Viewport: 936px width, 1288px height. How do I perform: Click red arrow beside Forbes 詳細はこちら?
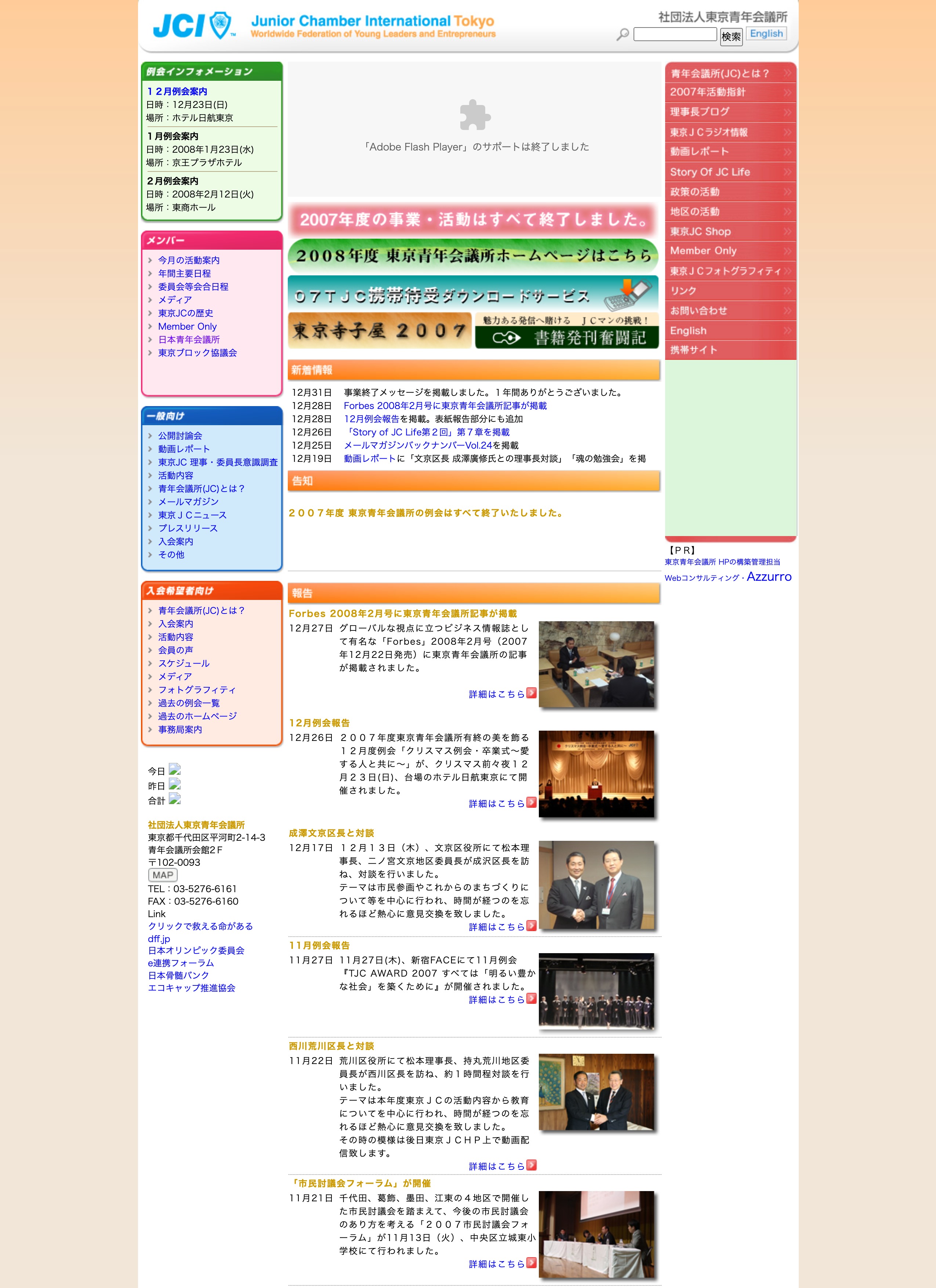tap(531, 693)
